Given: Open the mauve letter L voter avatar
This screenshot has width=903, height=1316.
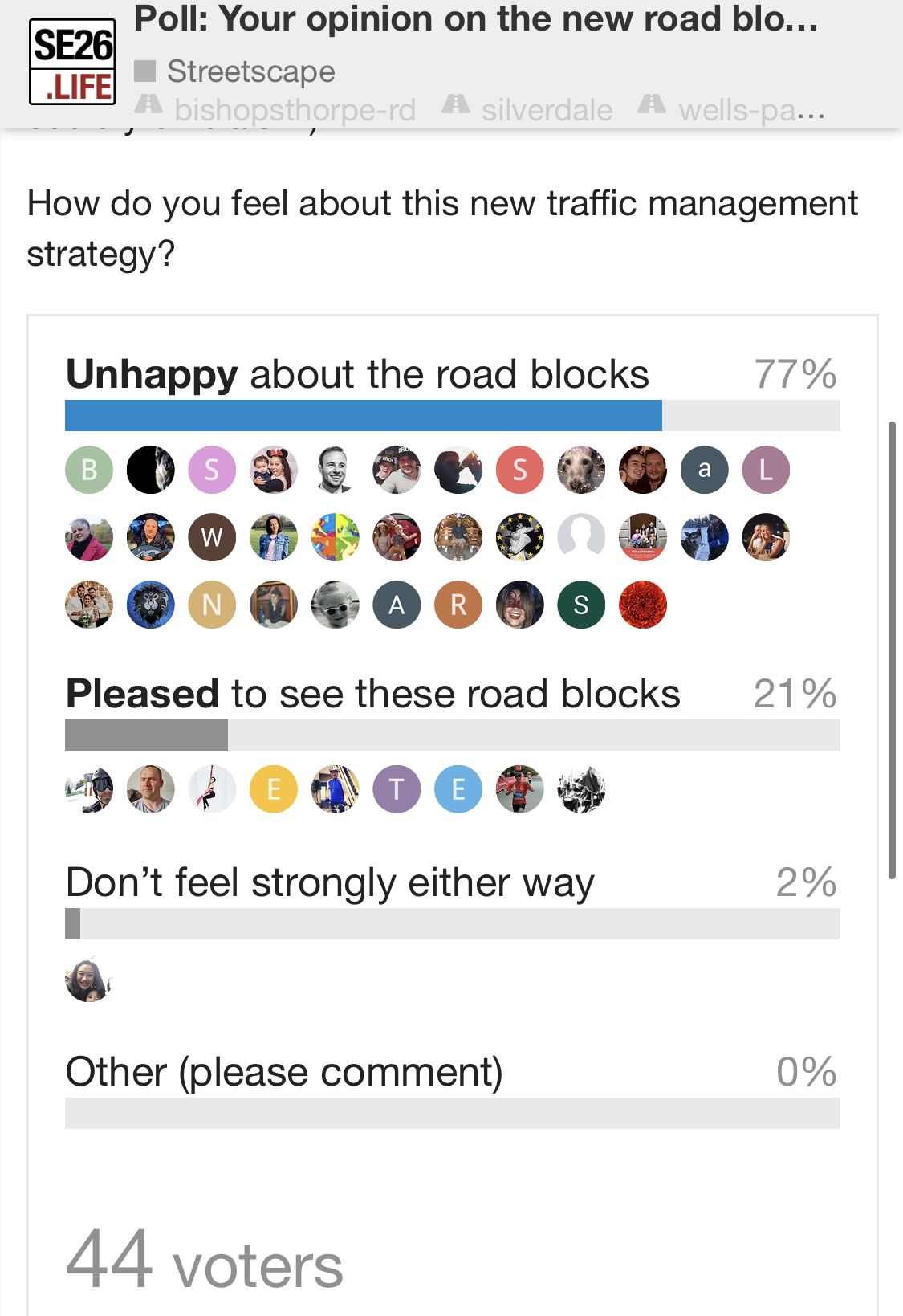Looking at the screenshot, I should click(x=766, y=470).
